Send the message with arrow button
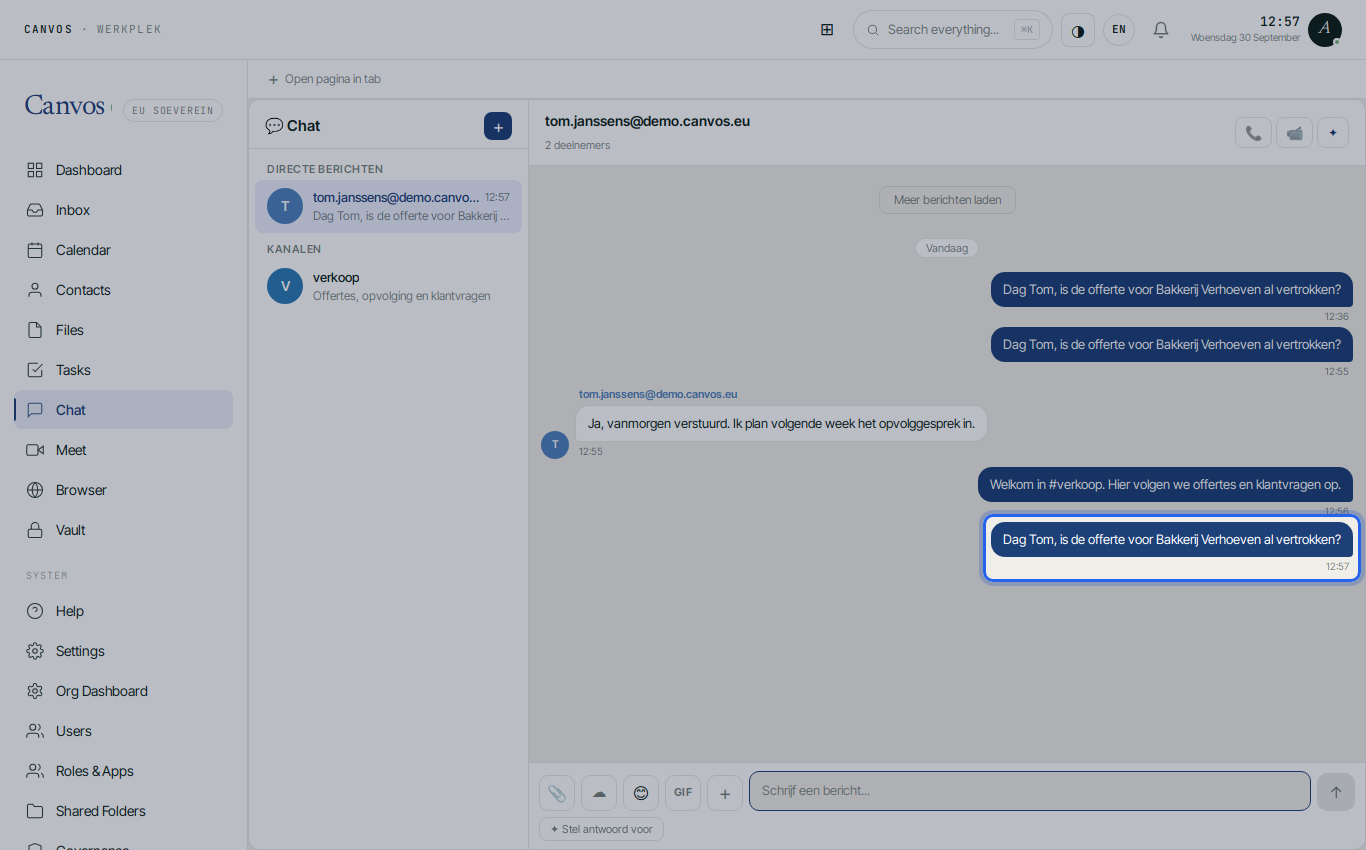 [x=1336, y=792]
